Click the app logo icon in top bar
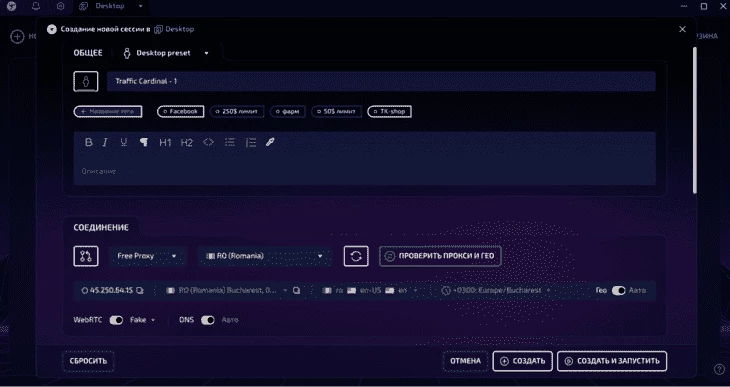730x387 pixels. (x=12, y=6)
